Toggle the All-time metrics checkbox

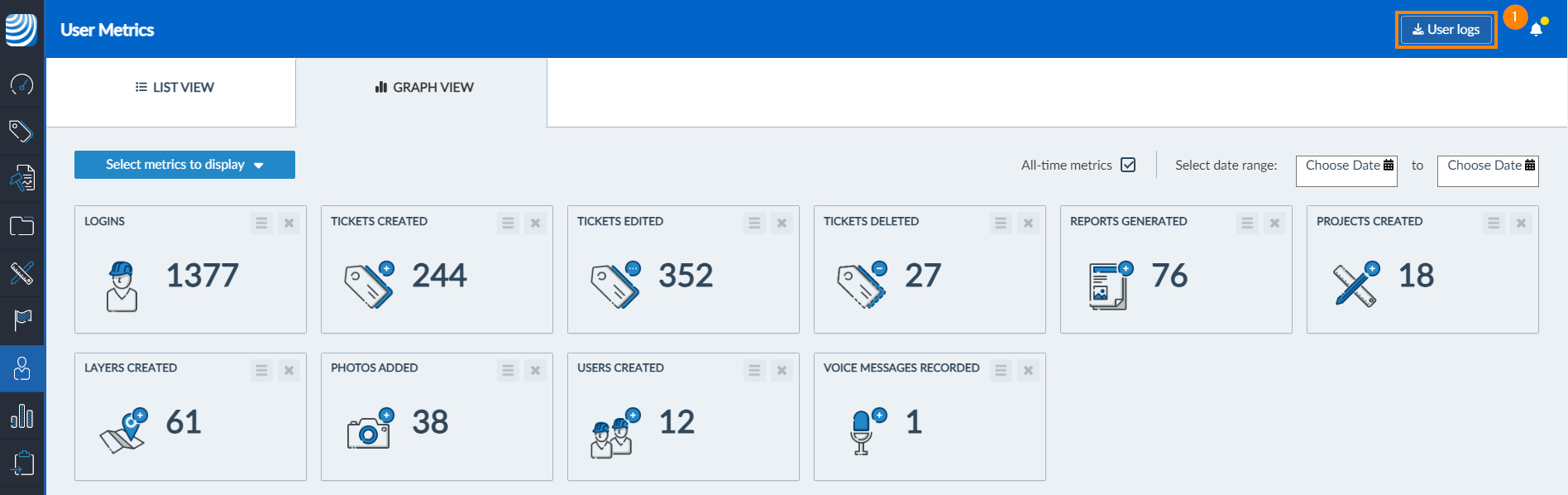point(1128,165)
